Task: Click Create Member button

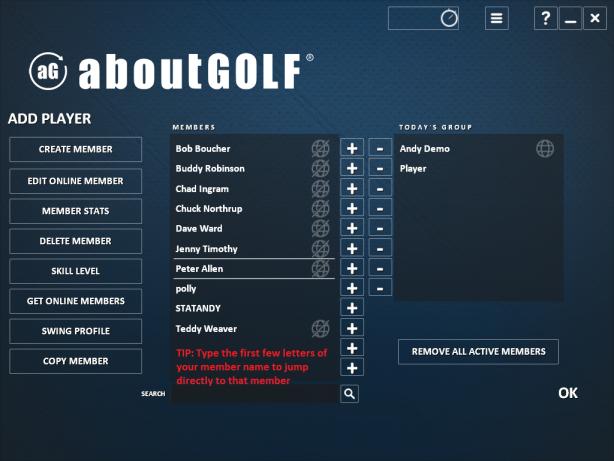Action: [x=76, y=149]
